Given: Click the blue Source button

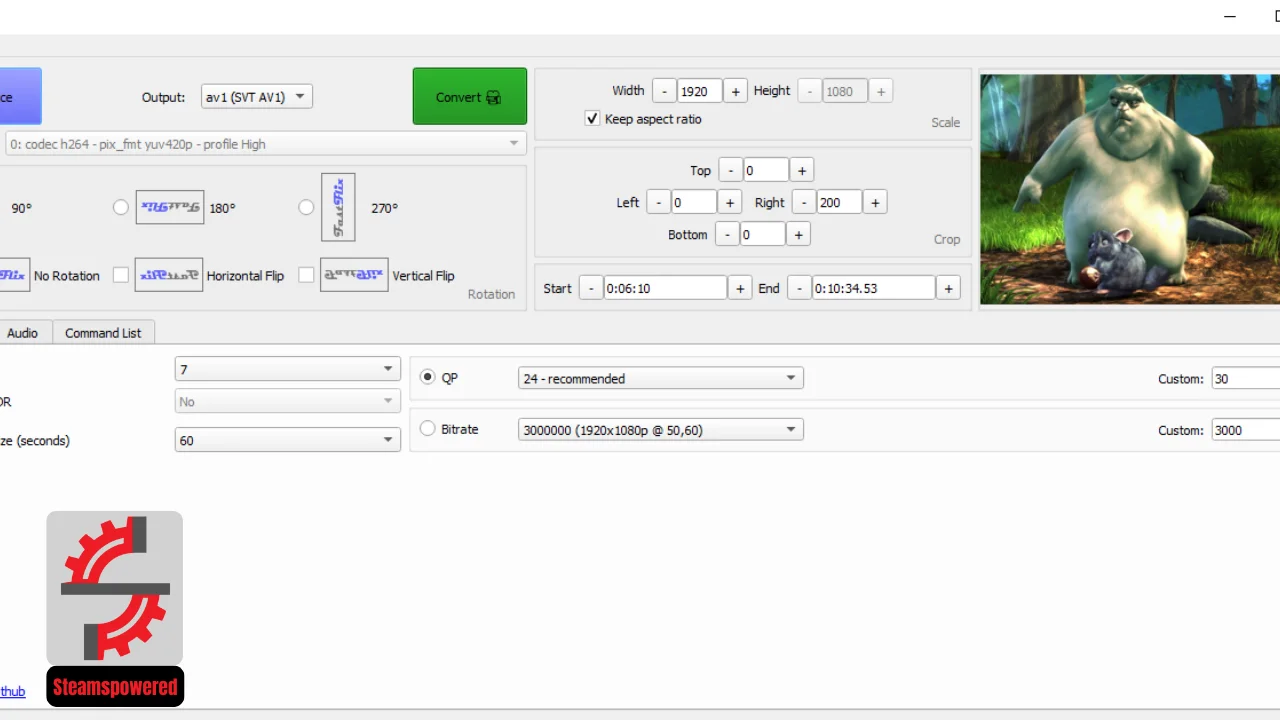Looking at the screenshot, I should [x=20, y=96].
